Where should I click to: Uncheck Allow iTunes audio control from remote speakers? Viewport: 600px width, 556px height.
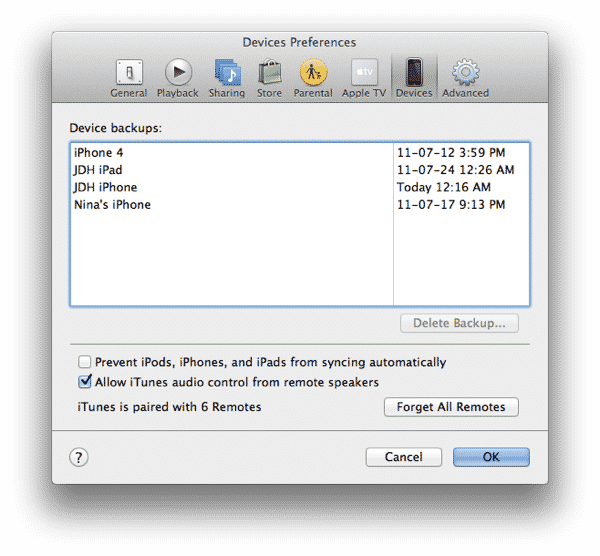point(85,382)
